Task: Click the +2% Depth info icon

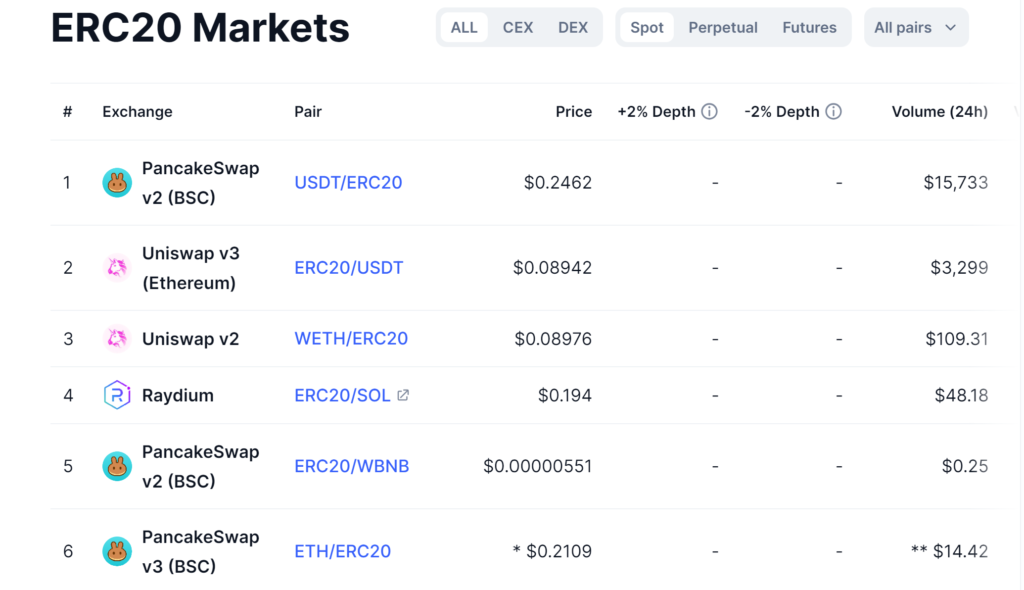Action: [709, 112]
